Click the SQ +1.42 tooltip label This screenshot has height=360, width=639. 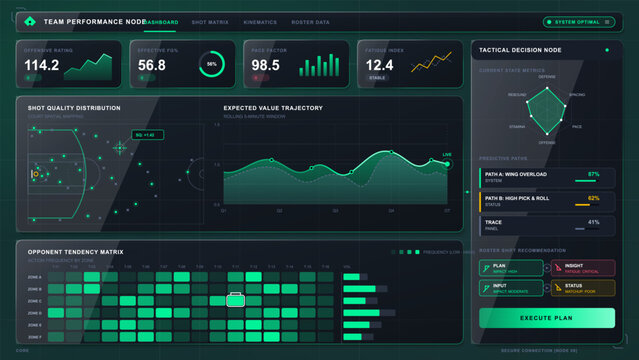coord(148,135)
